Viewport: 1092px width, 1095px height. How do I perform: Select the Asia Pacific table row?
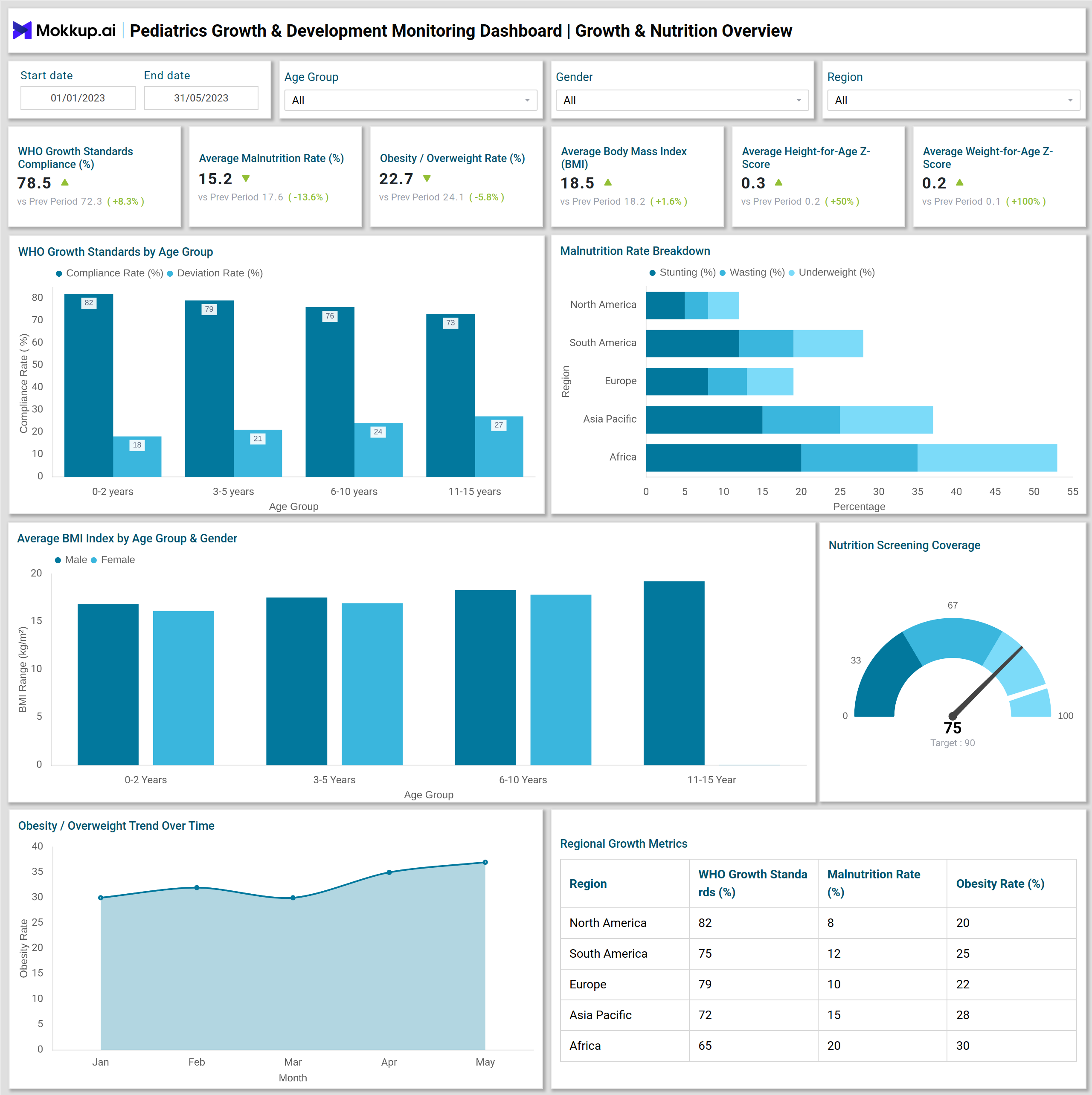point(818,1016)
